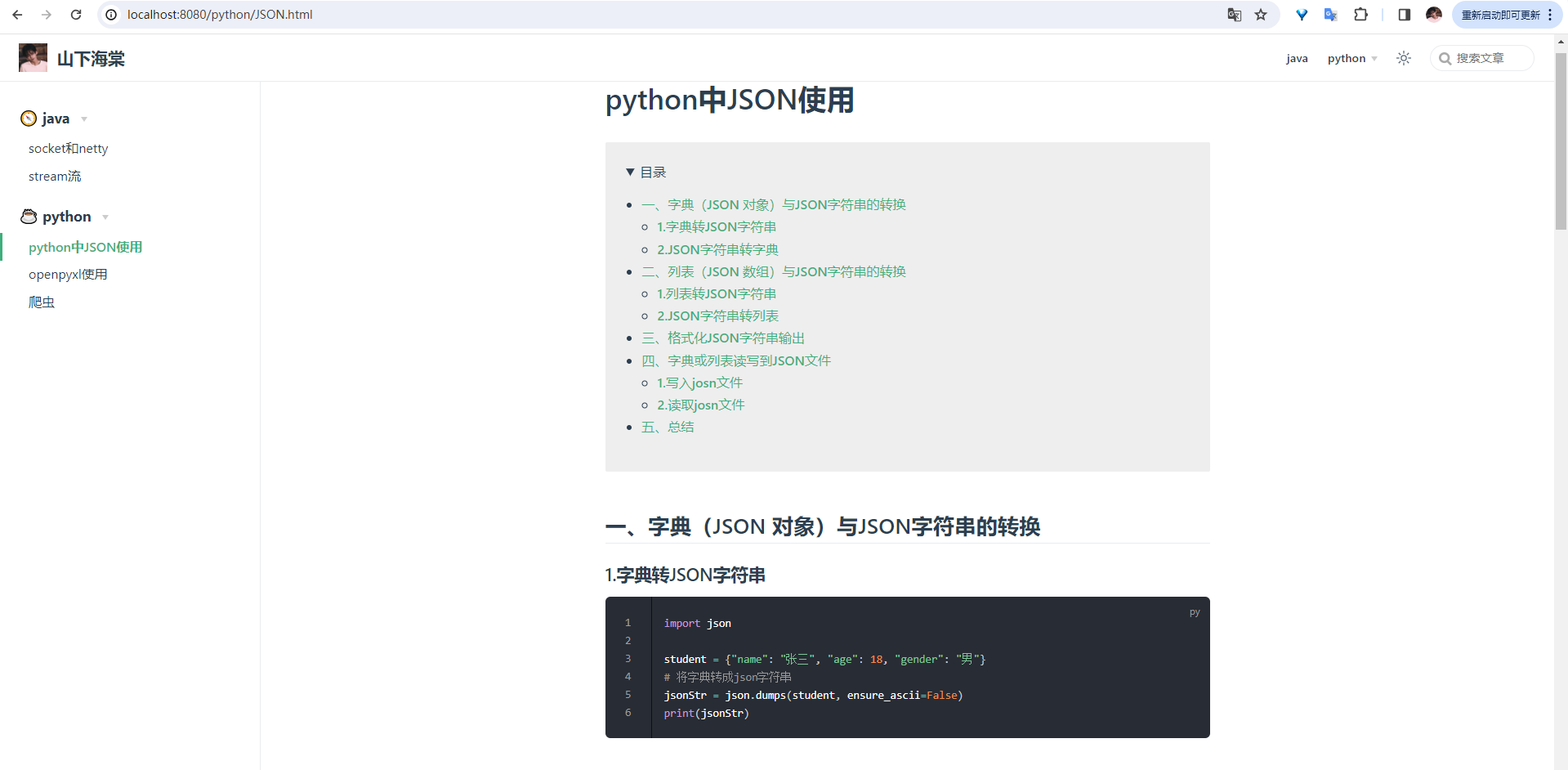Click the python sidebar group icon
The height and width of the screenshot is (770, 1568).
coord(29,217)
